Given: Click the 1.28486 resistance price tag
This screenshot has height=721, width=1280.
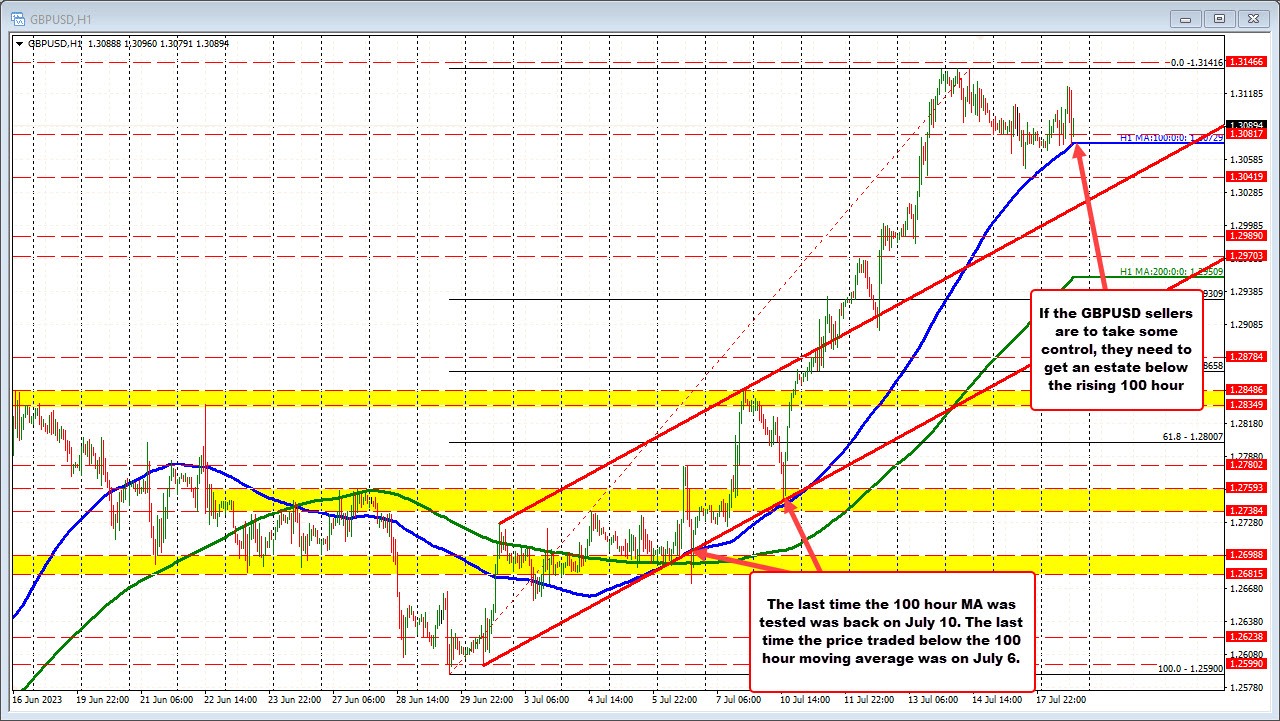Looking at the screenshot, I should pyautogui.click(x=1246, y=389).
